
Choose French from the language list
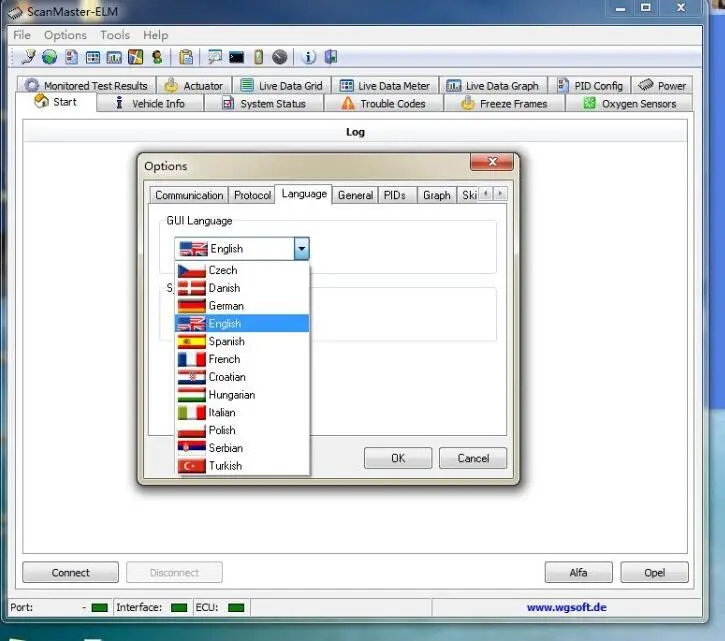pos(242,359)
